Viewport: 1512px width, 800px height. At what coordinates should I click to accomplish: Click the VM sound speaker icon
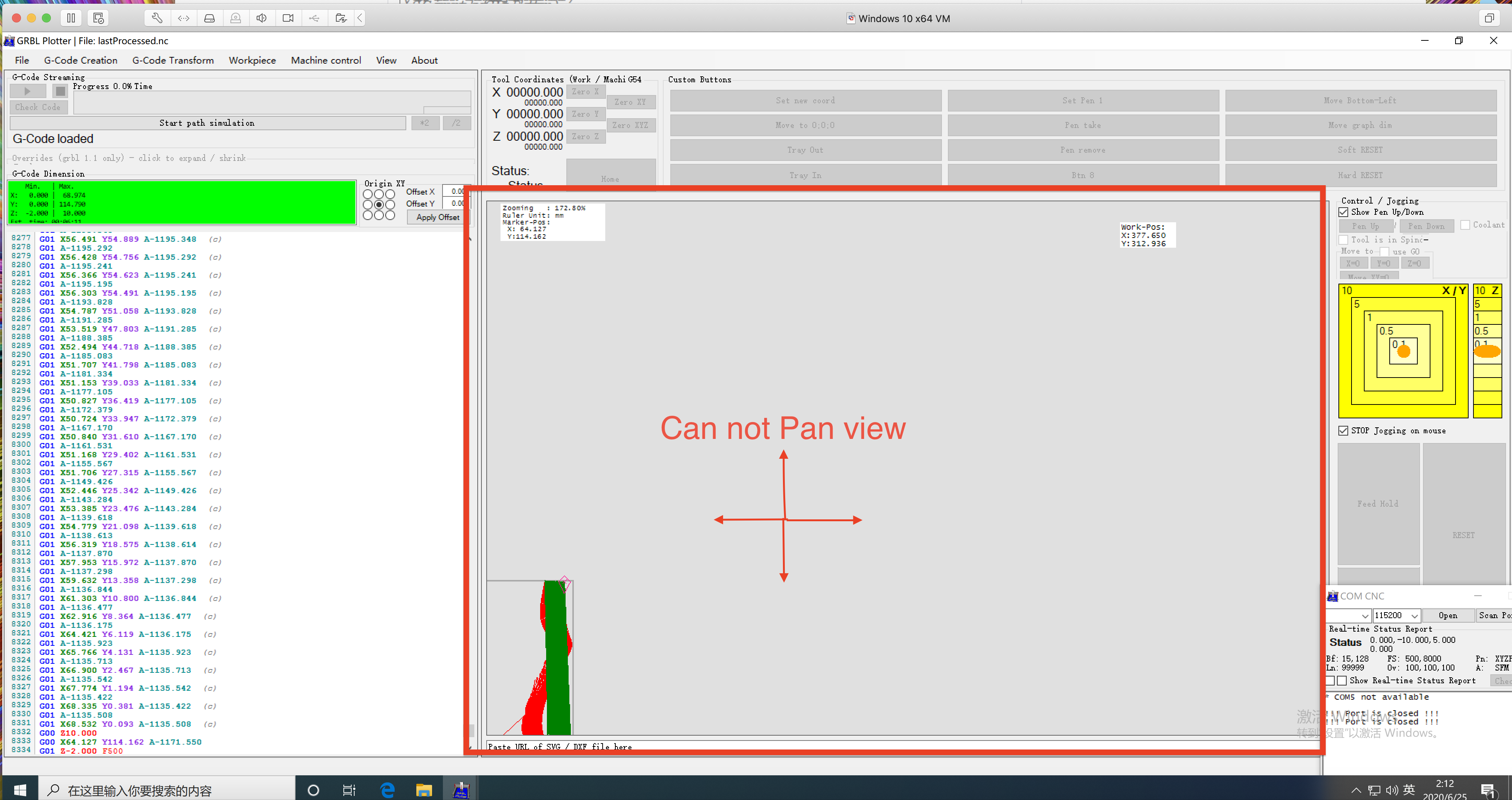(261, 18)
